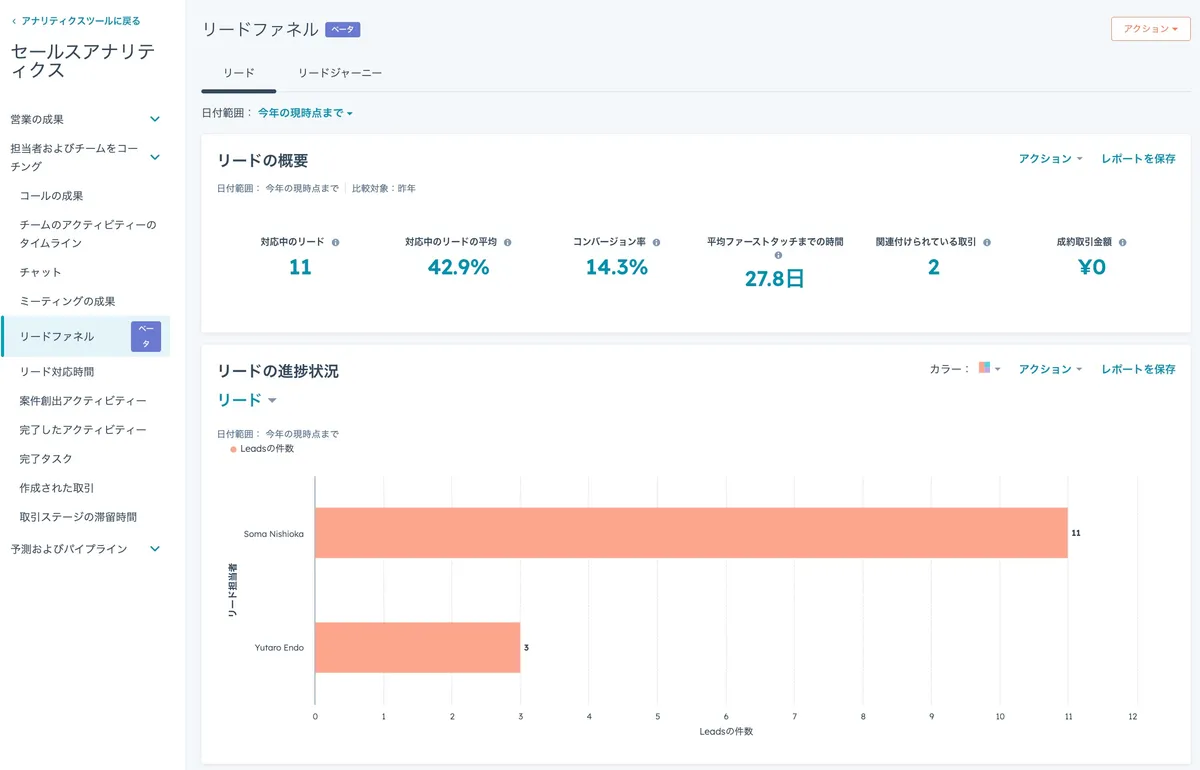Click the orange アクション button top right

[x=1150, y=29]
